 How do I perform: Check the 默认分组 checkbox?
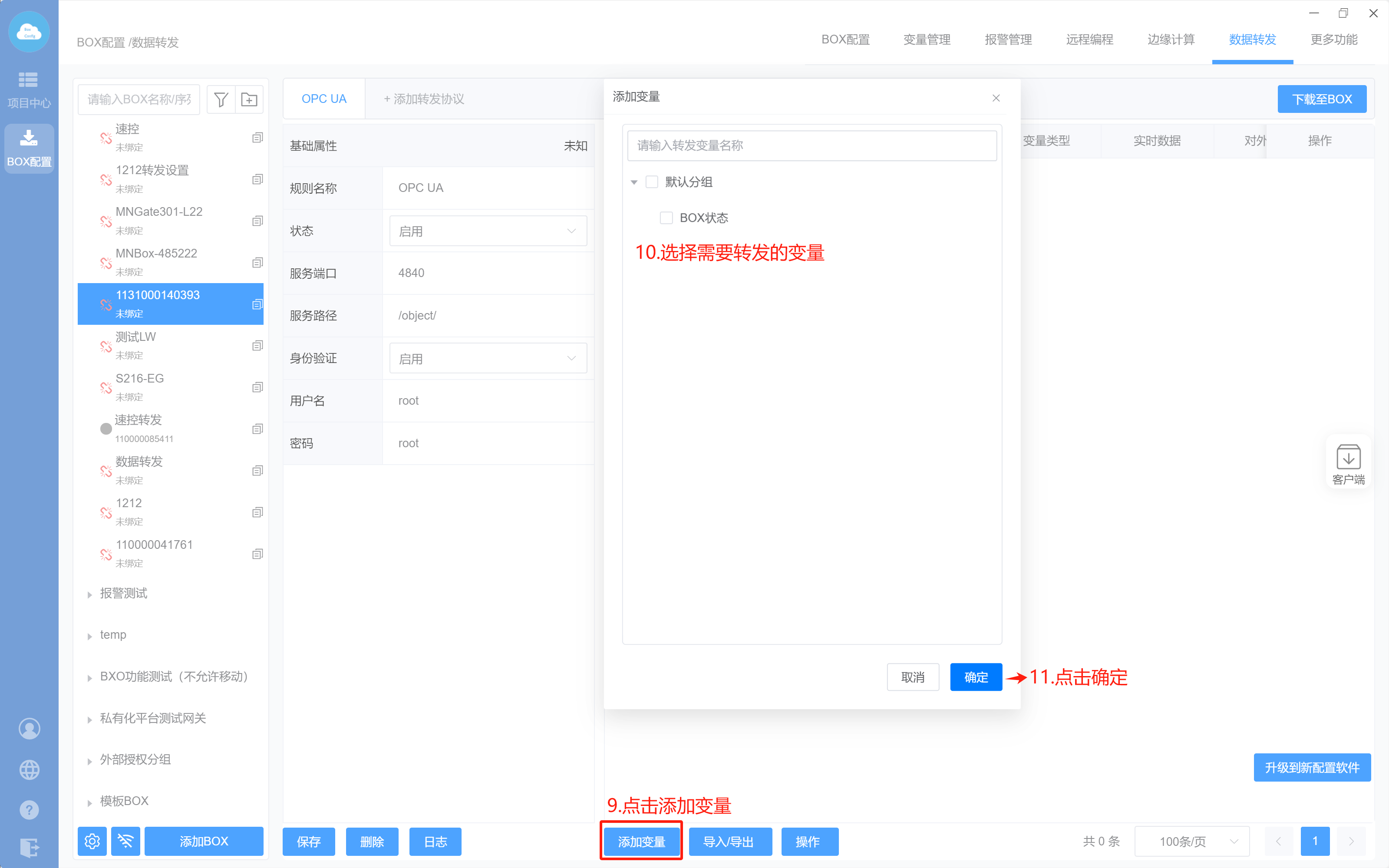651,182
